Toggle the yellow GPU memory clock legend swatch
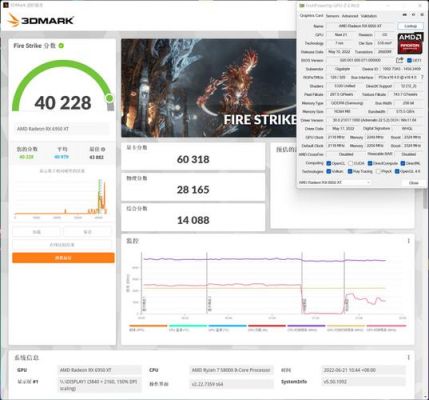The width and height of the screenshot is (429, 400). point(346,326)
